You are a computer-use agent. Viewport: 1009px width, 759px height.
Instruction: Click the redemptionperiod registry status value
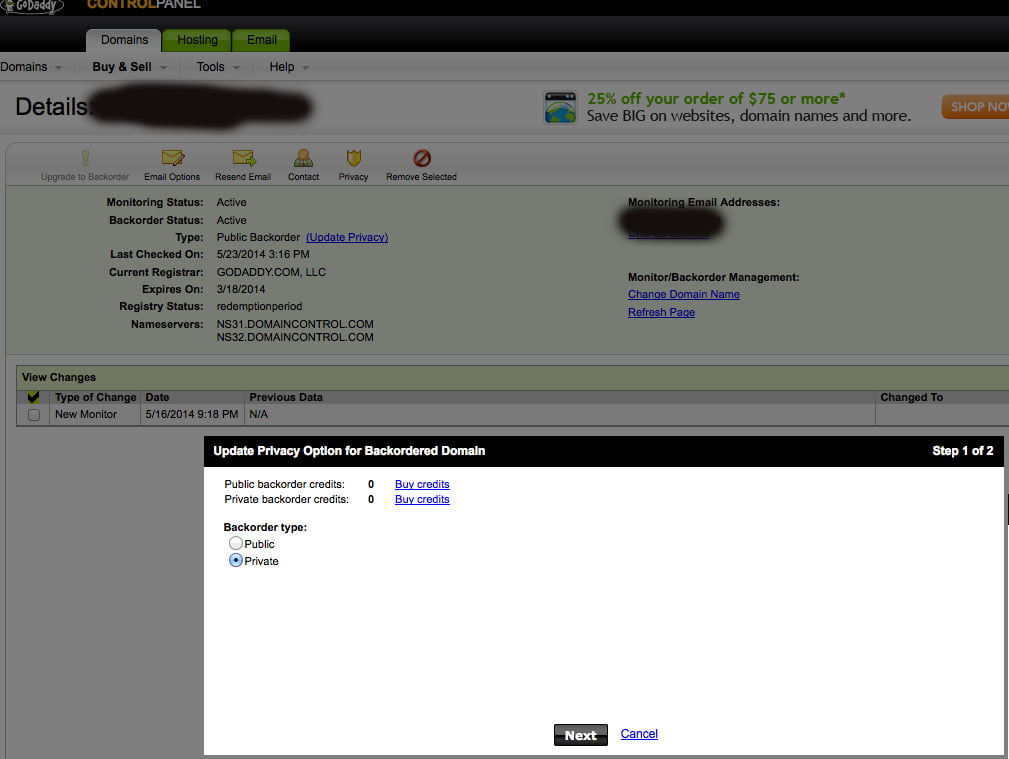[x=259, y=306]
